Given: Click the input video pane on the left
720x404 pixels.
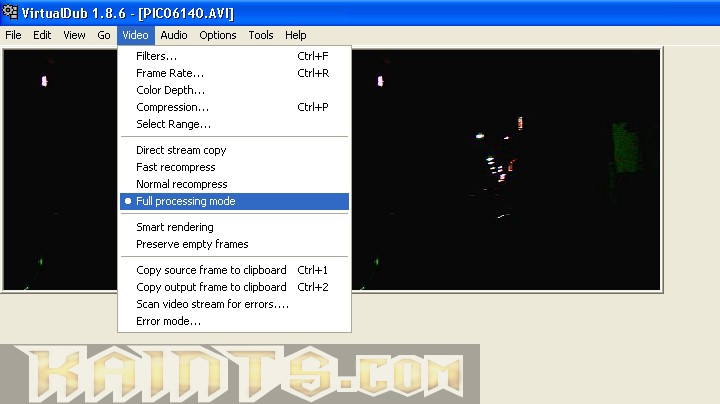Looking at the screenshot, I should click(x=60, y=170).
